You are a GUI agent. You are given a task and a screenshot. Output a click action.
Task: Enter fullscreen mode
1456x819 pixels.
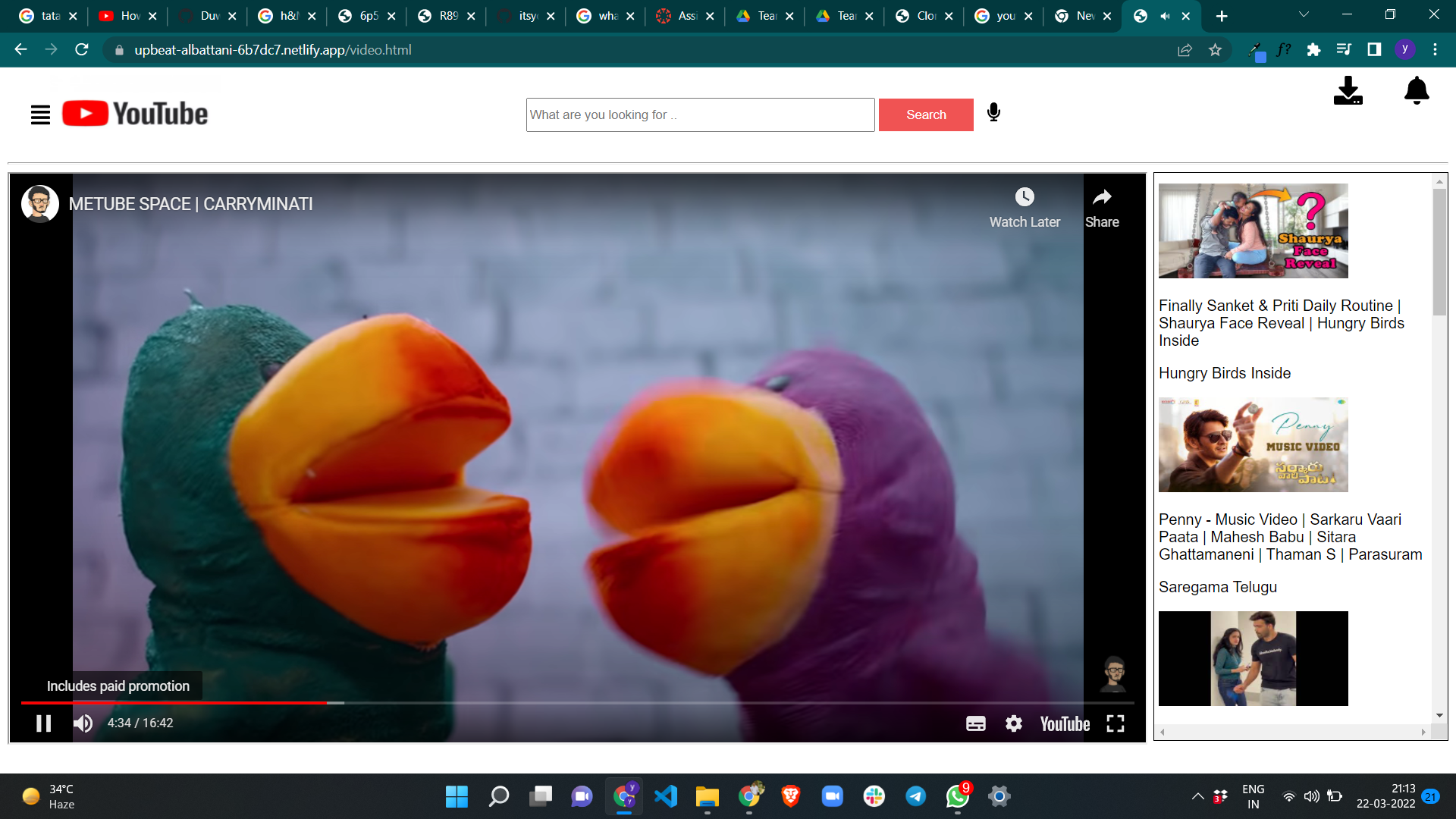pyautogui.click(x=1115, y=723)
